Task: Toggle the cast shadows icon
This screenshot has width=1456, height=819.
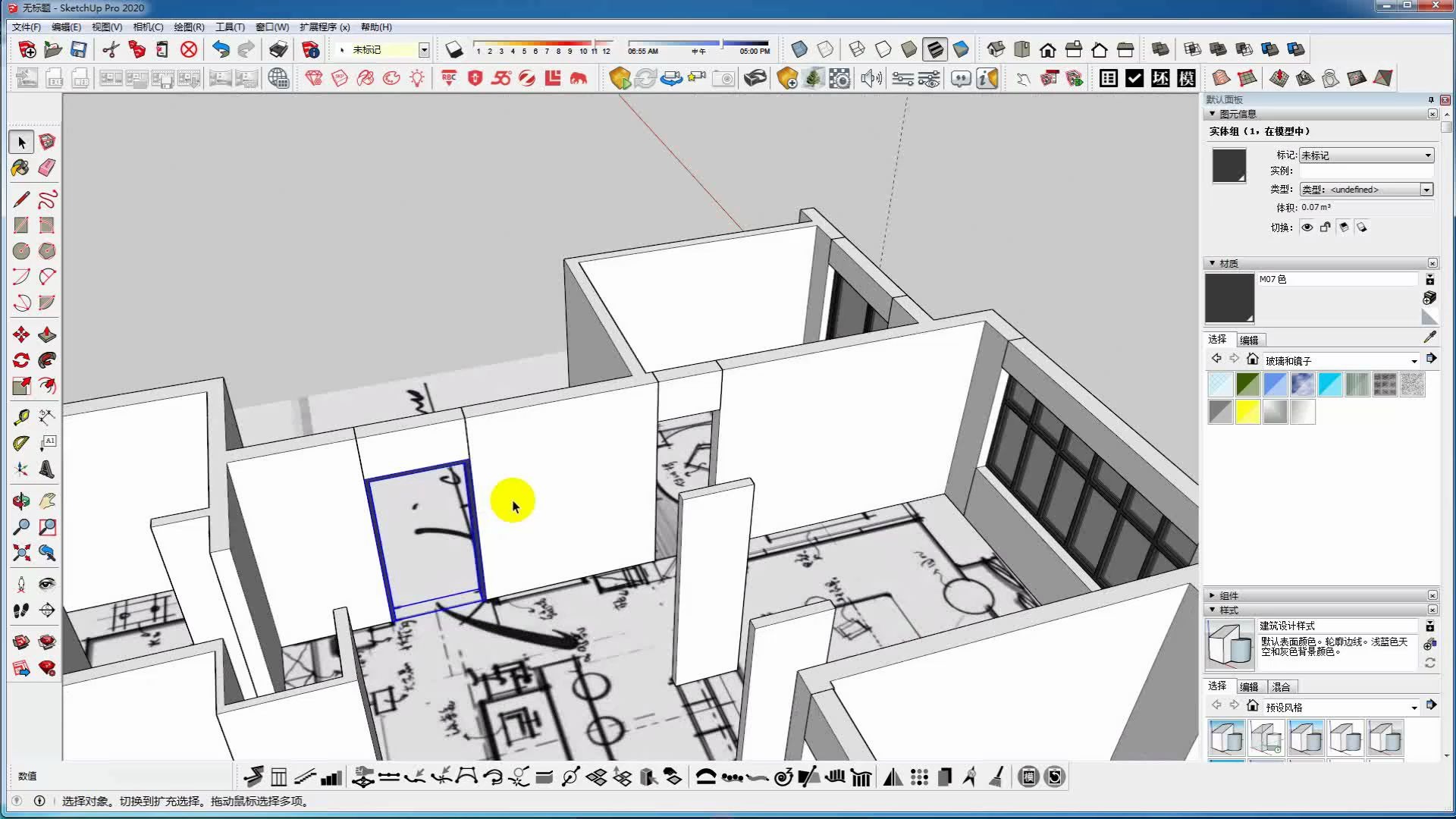Action: (x=1361, y=227)
